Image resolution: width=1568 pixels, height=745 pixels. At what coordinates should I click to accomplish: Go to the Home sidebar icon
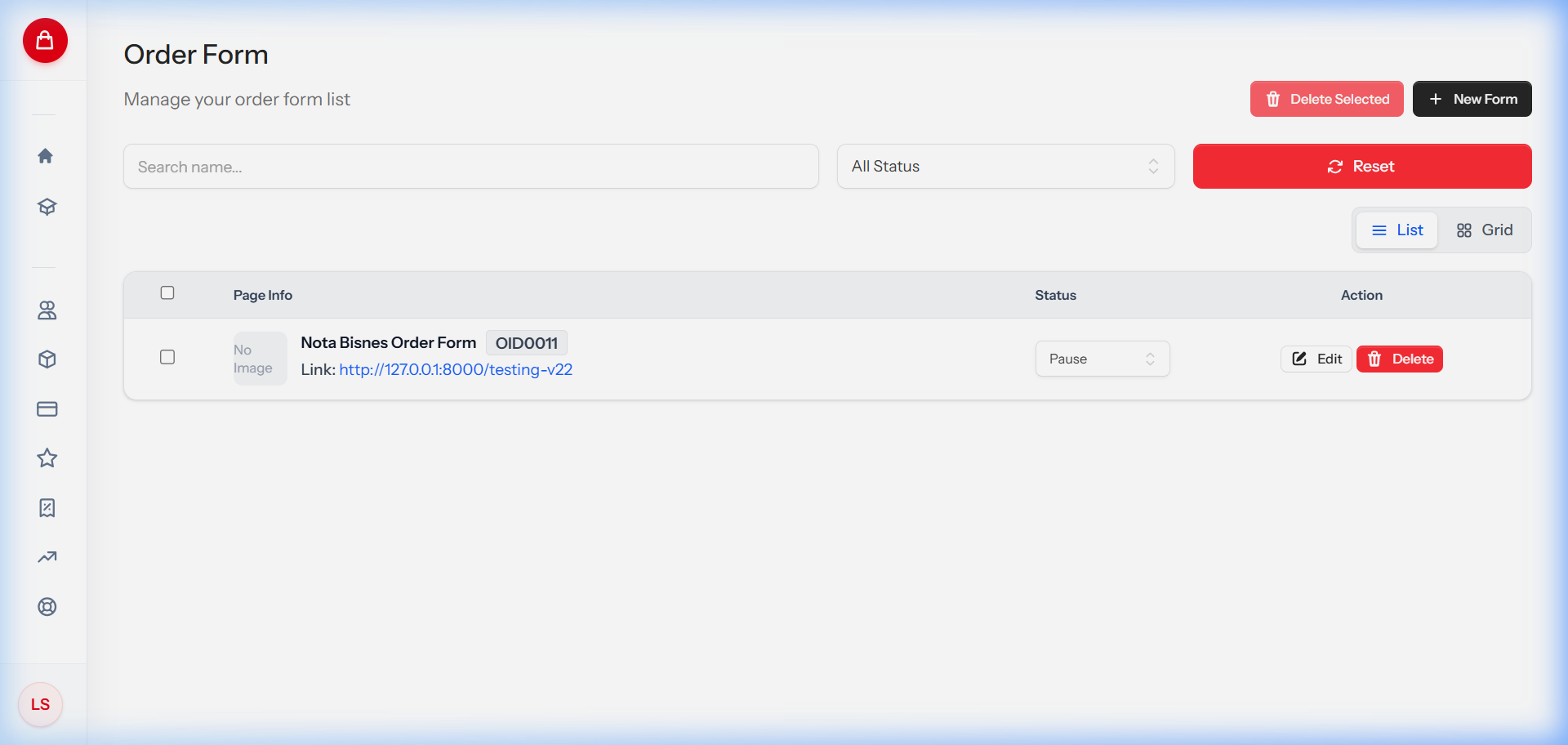click(46, 156)
